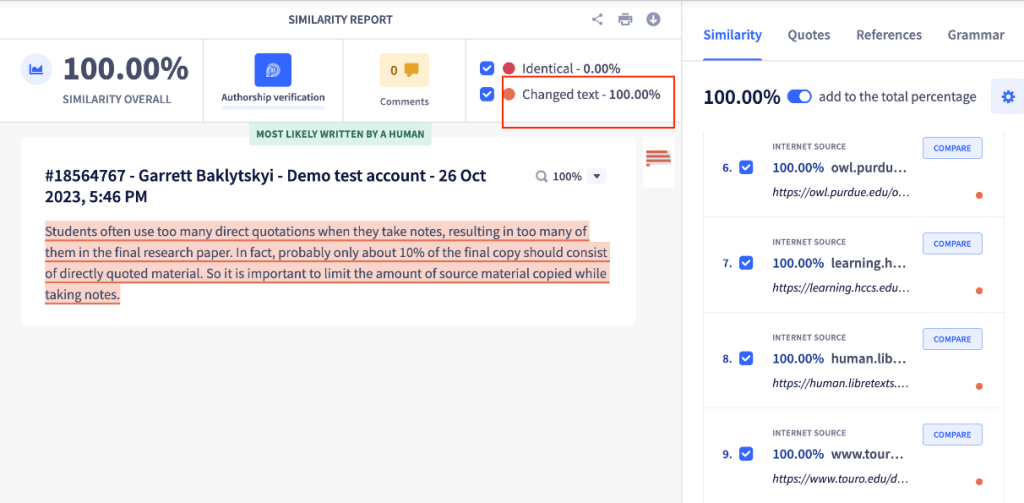
Task: Download the similarity report
Action: (653, 19)
